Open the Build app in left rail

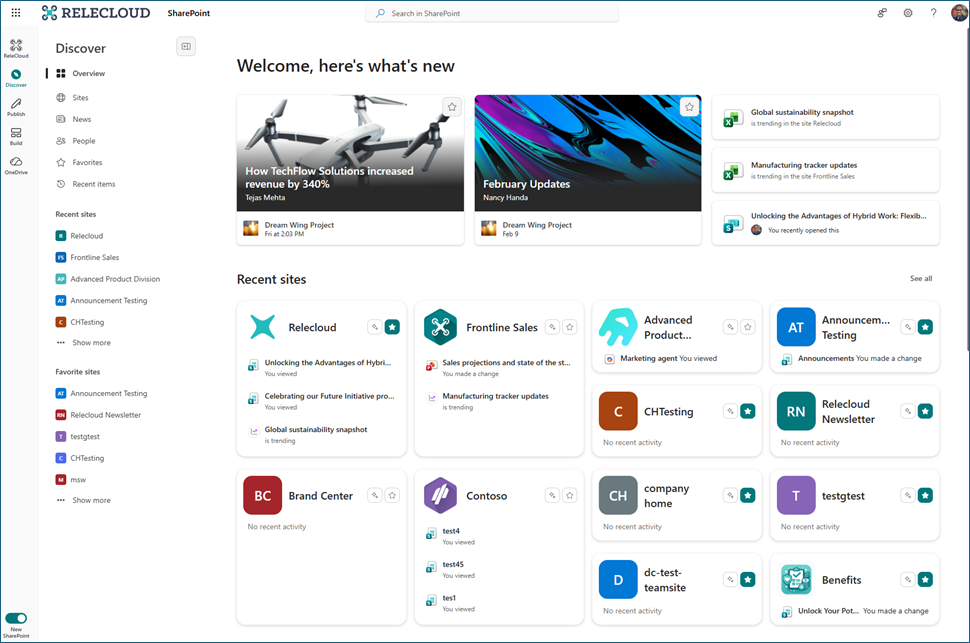(16, 136)
